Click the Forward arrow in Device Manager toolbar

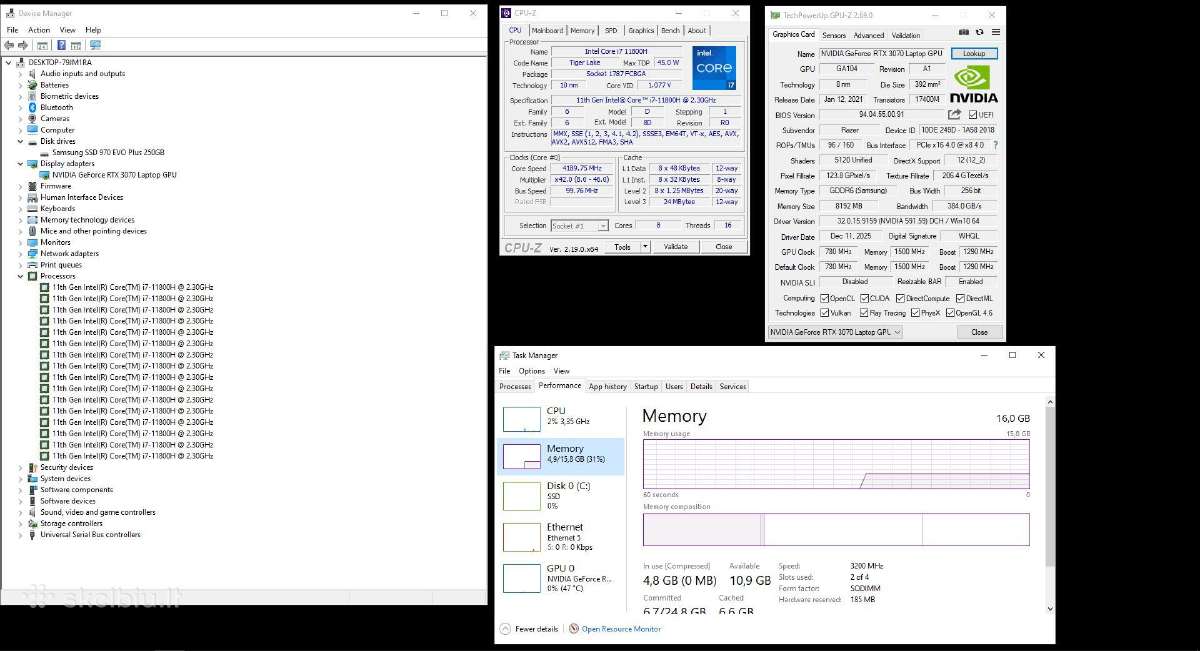pos(22,45)
